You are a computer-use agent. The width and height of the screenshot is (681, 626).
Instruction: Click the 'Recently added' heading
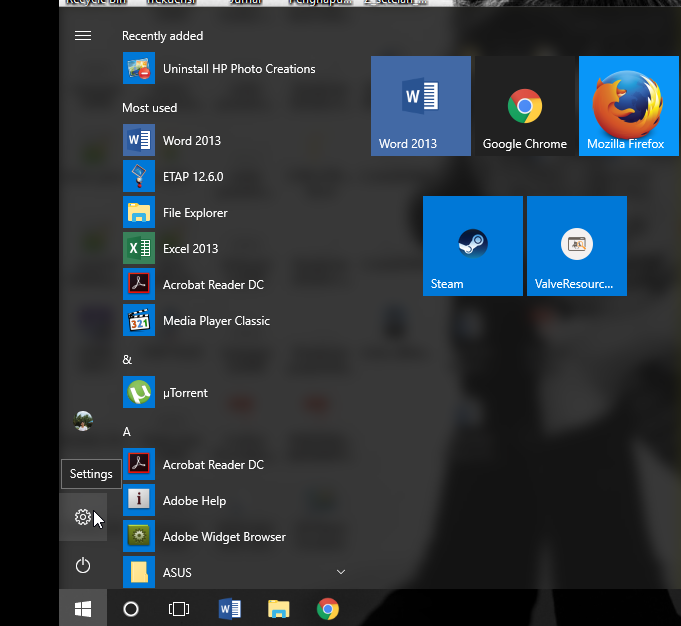pos(162,36)
